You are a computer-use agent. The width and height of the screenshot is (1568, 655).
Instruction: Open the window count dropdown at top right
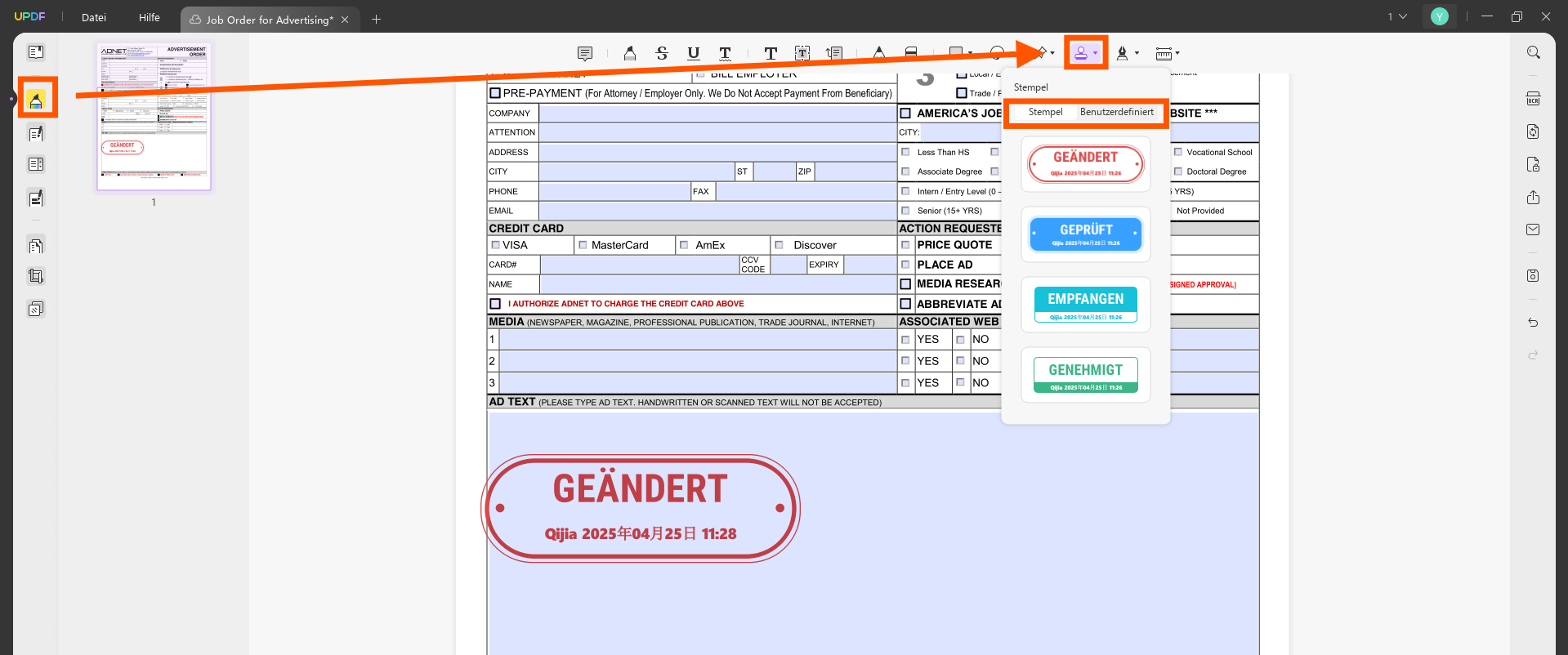[x=1398, y=16]
